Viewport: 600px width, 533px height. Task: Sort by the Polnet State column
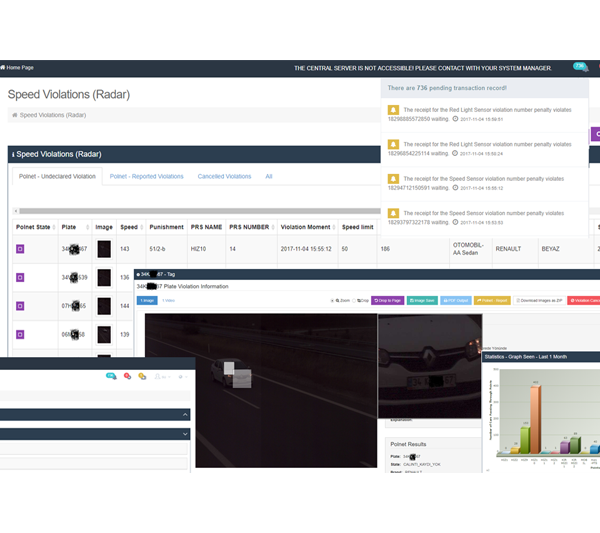[35, 227]
